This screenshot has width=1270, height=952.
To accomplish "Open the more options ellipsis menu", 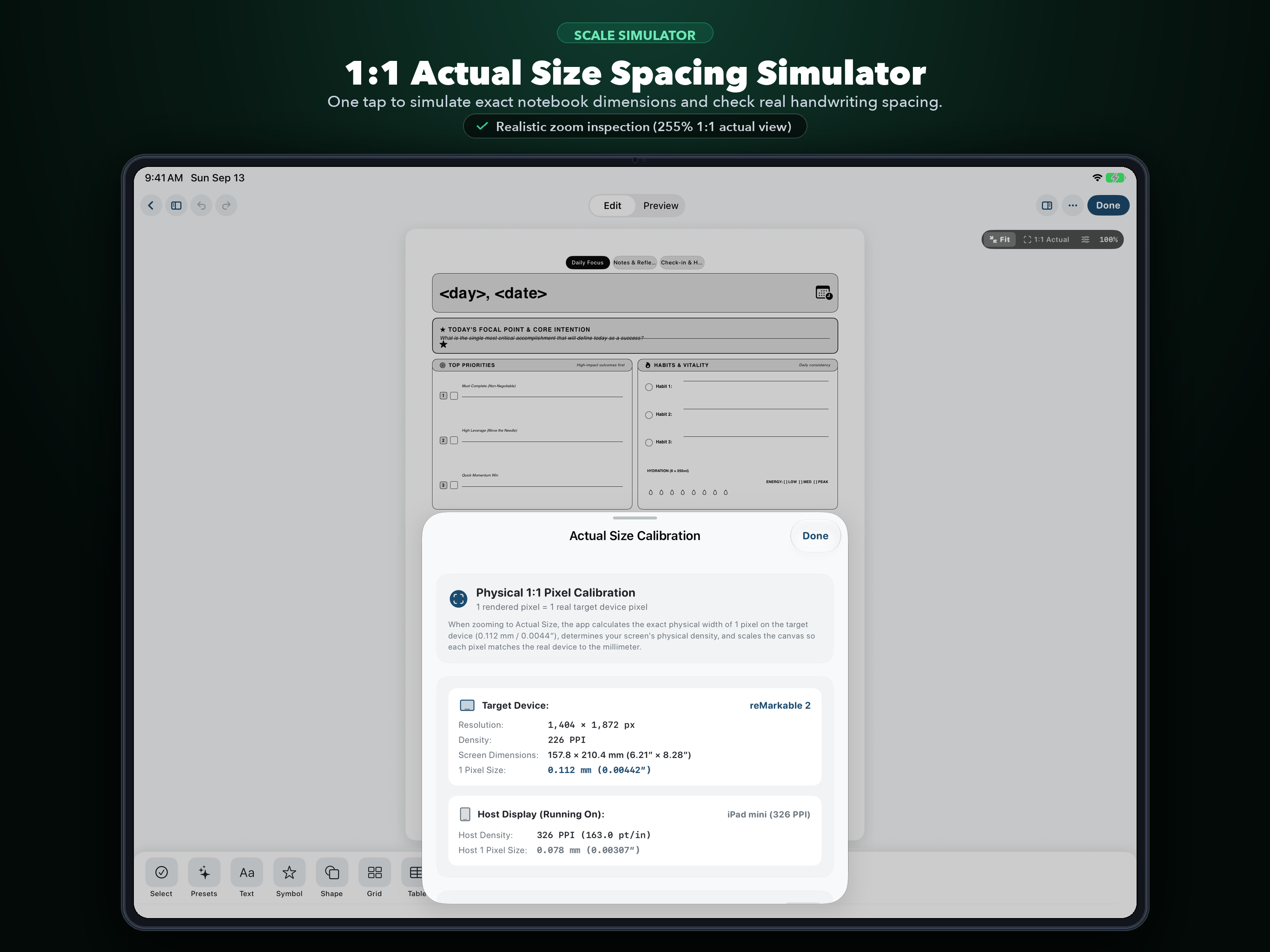I will pos(1072,205).
